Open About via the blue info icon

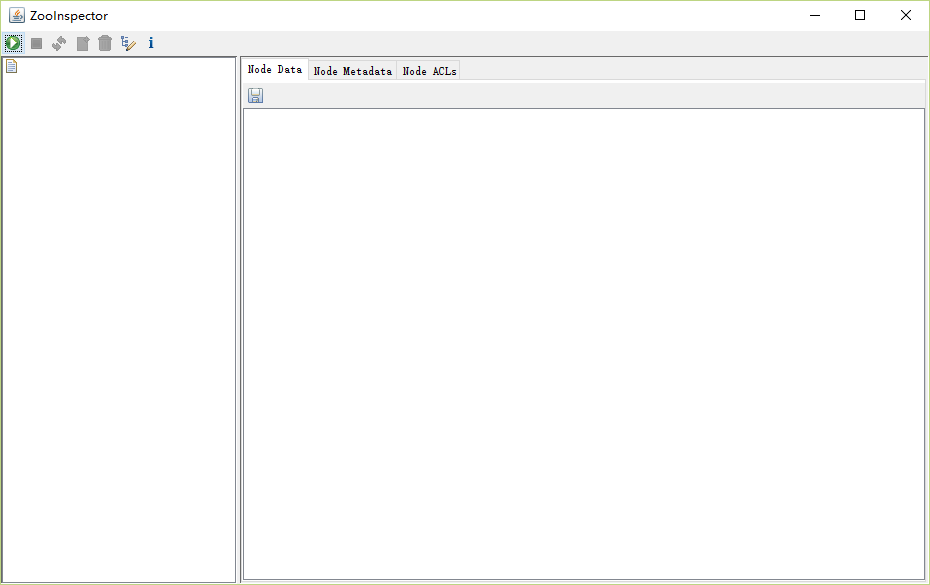click(x=151, y=43)
